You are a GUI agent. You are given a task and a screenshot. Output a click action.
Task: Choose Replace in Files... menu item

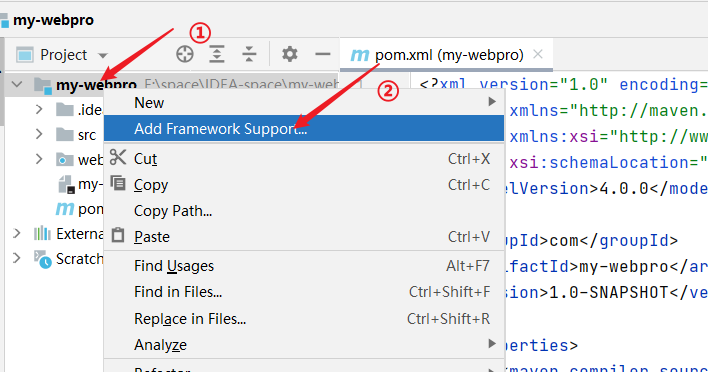(x=304, y=319)
